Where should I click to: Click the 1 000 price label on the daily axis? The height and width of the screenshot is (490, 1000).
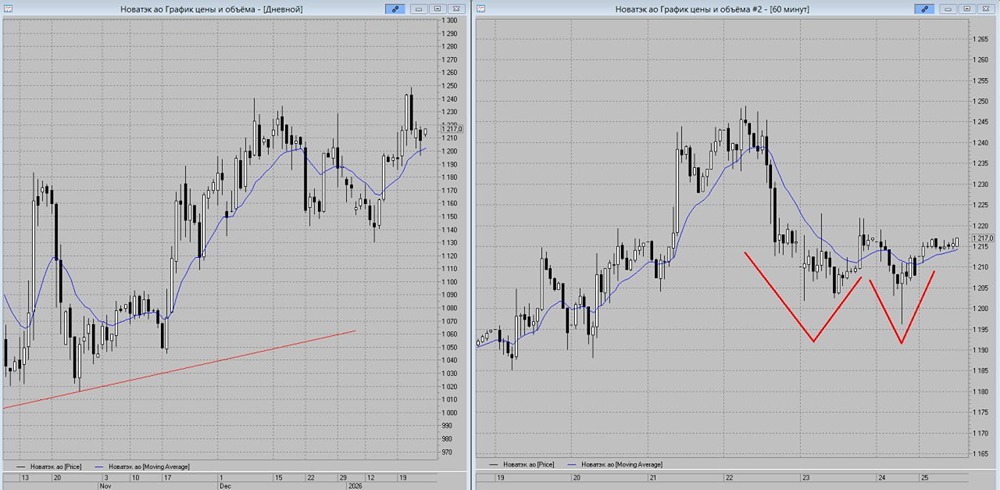point(450,413)
